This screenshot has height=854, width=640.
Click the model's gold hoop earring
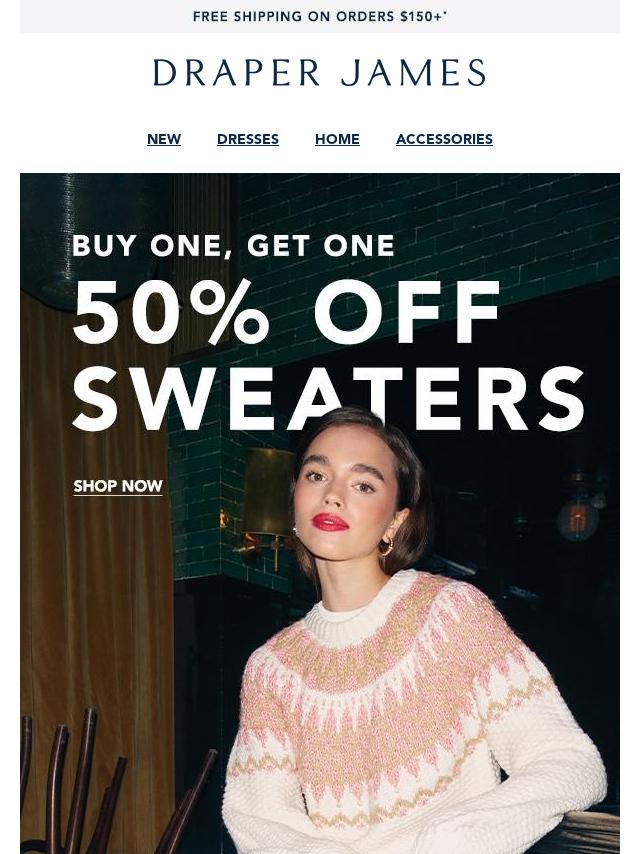pos(386,545)
